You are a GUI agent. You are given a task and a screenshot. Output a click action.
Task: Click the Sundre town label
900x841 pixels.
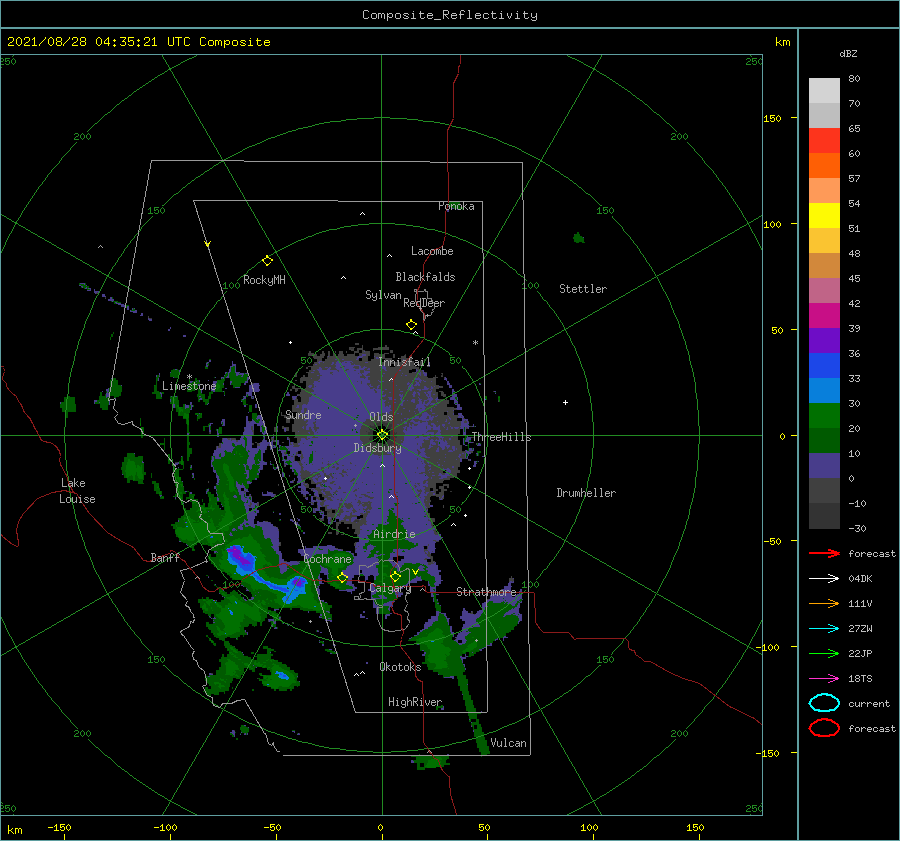click(x=303, y=414)
